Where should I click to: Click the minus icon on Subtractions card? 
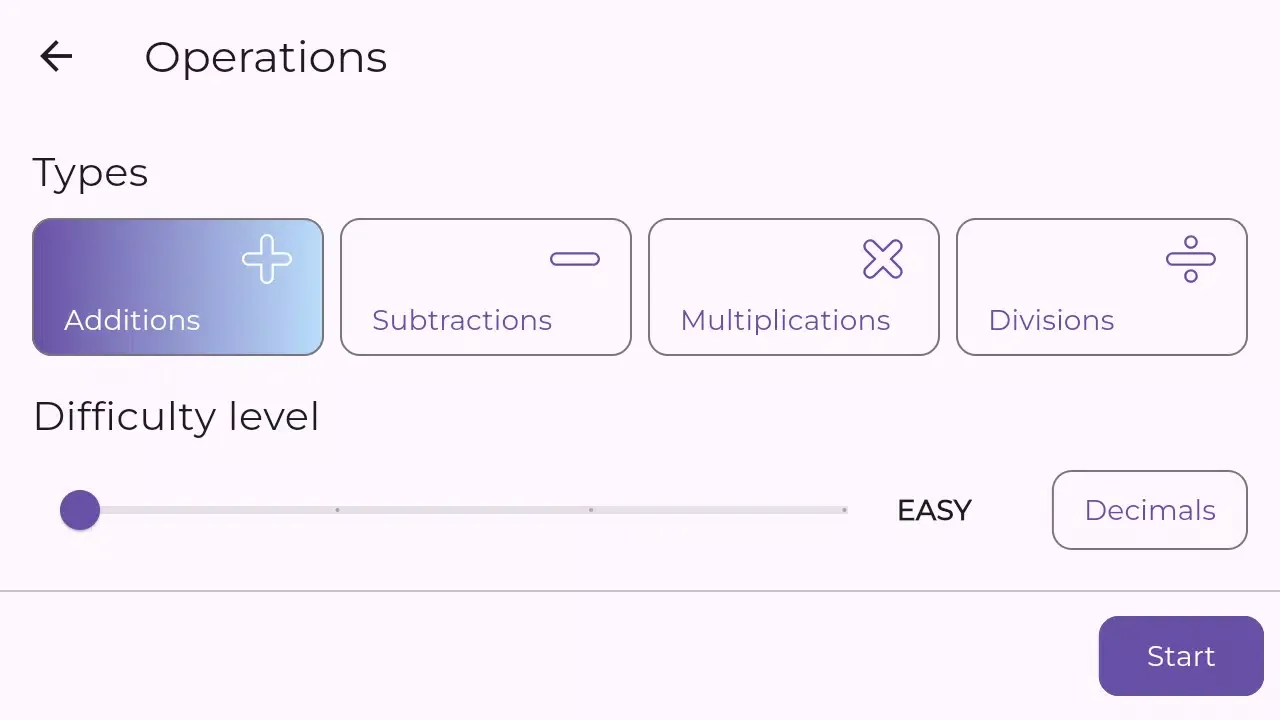click(575, 260)
